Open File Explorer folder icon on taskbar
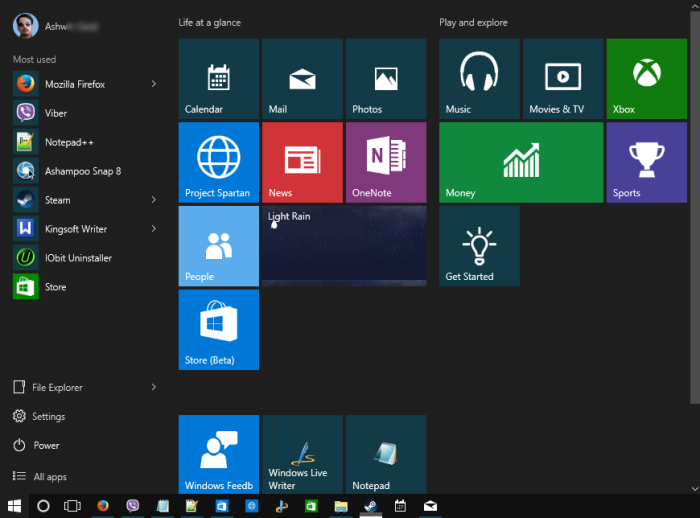The width and height of the screenshot is (700, 518). click(341, 506)
